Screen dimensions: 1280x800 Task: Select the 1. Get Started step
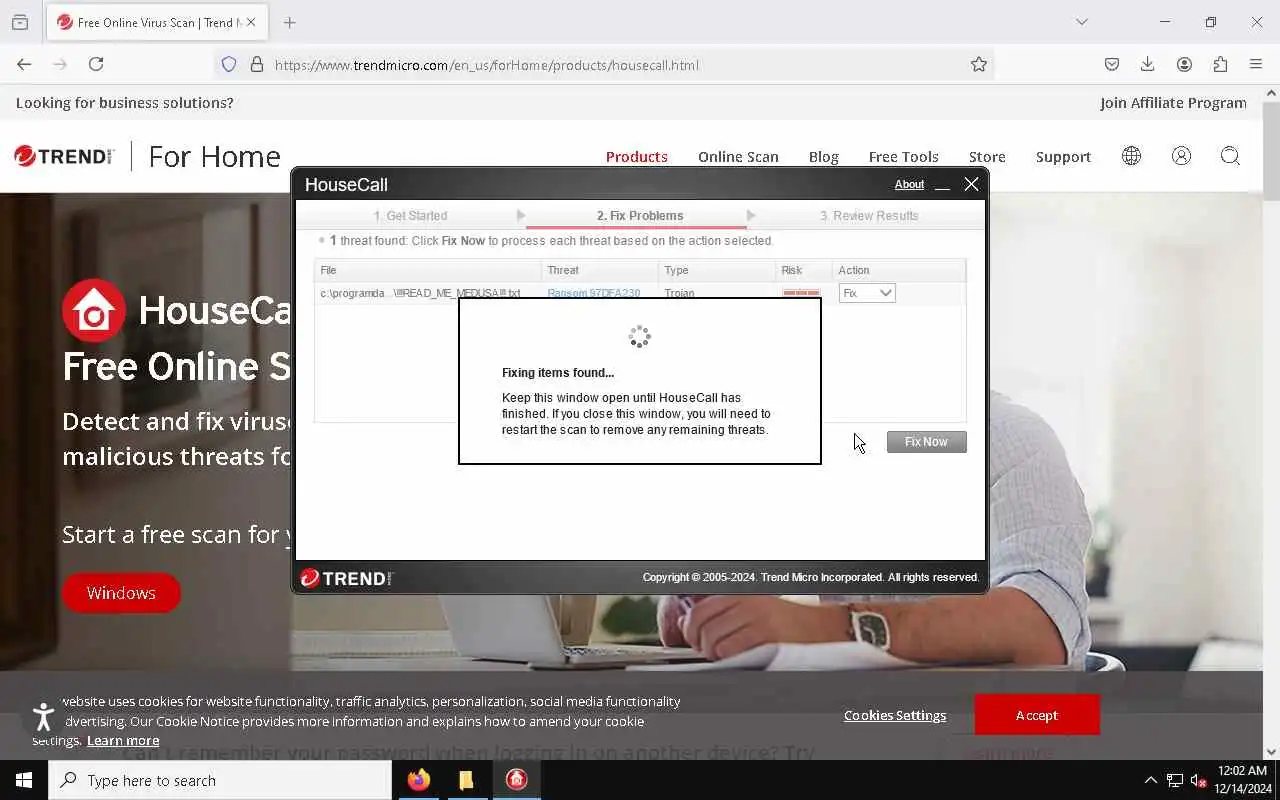410,216
